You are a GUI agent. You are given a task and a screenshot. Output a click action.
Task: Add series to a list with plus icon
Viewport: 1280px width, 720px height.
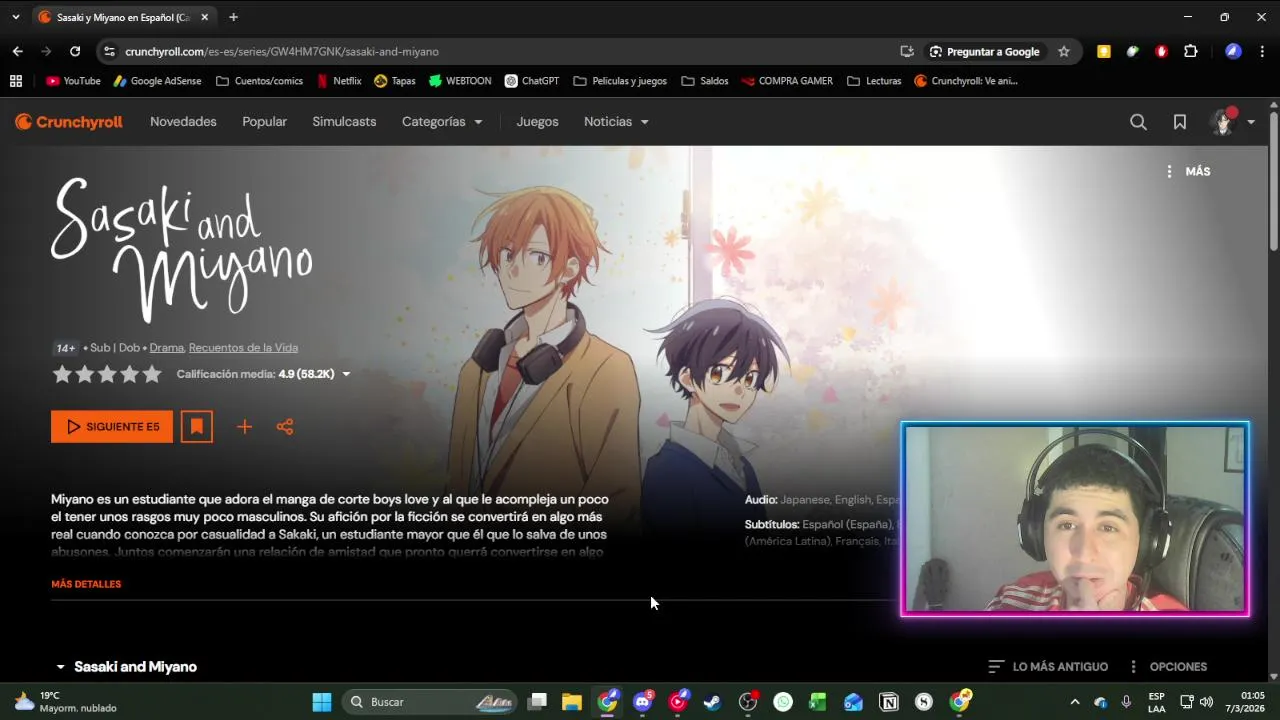[244, 427]
